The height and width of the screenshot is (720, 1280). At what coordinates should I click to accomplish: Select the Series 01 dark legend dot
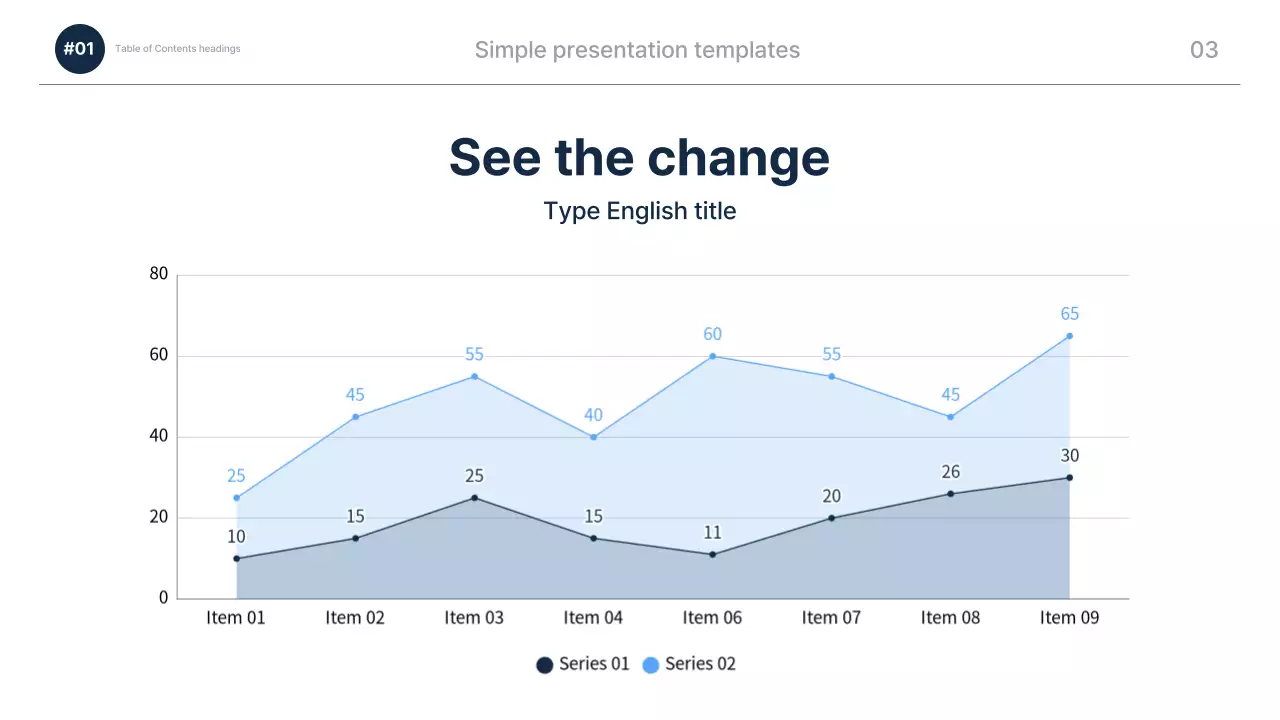(x=545, y=665)
